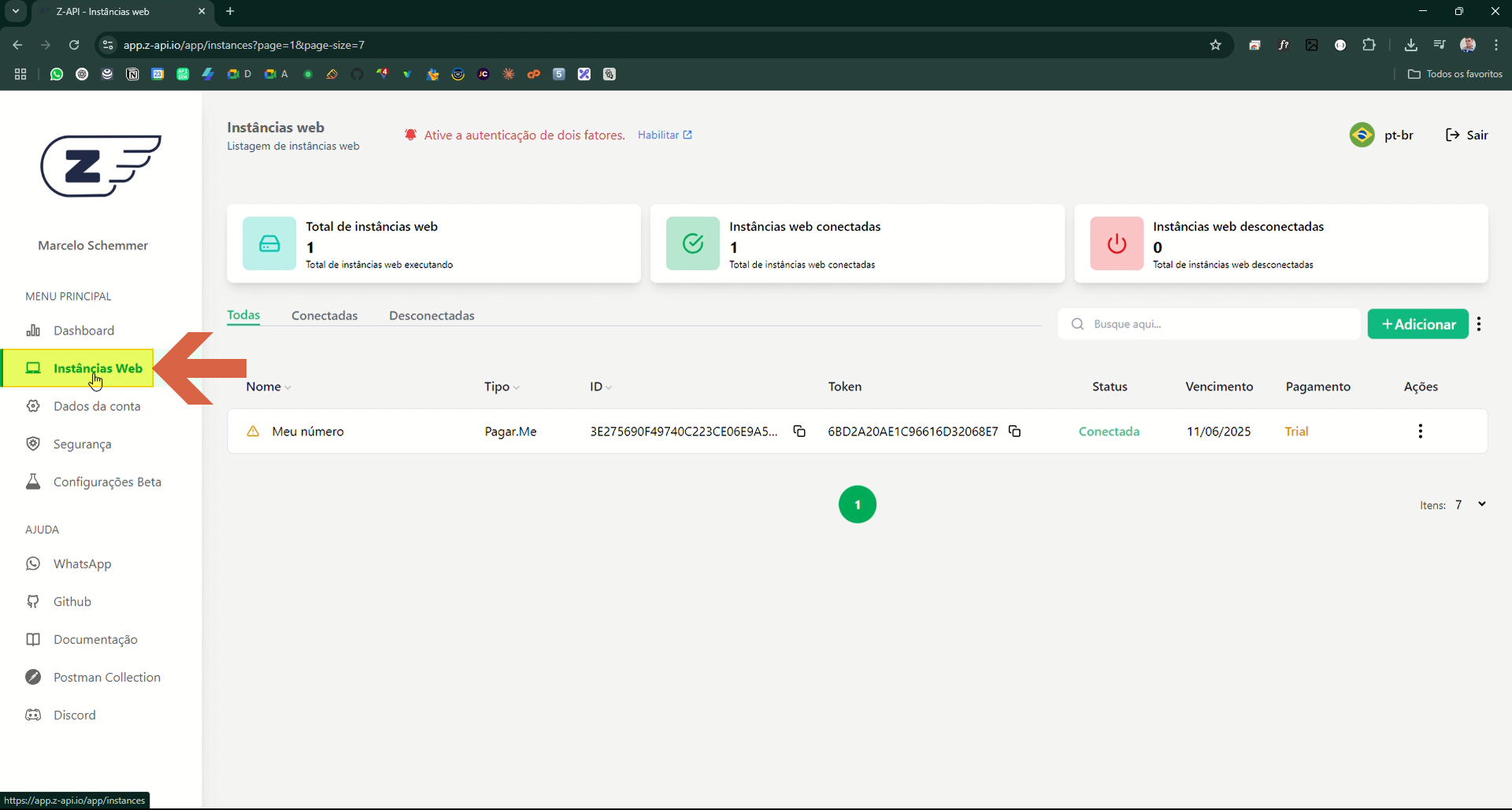
Task: Sort the table by Tipo
Action: click(502, 387)
